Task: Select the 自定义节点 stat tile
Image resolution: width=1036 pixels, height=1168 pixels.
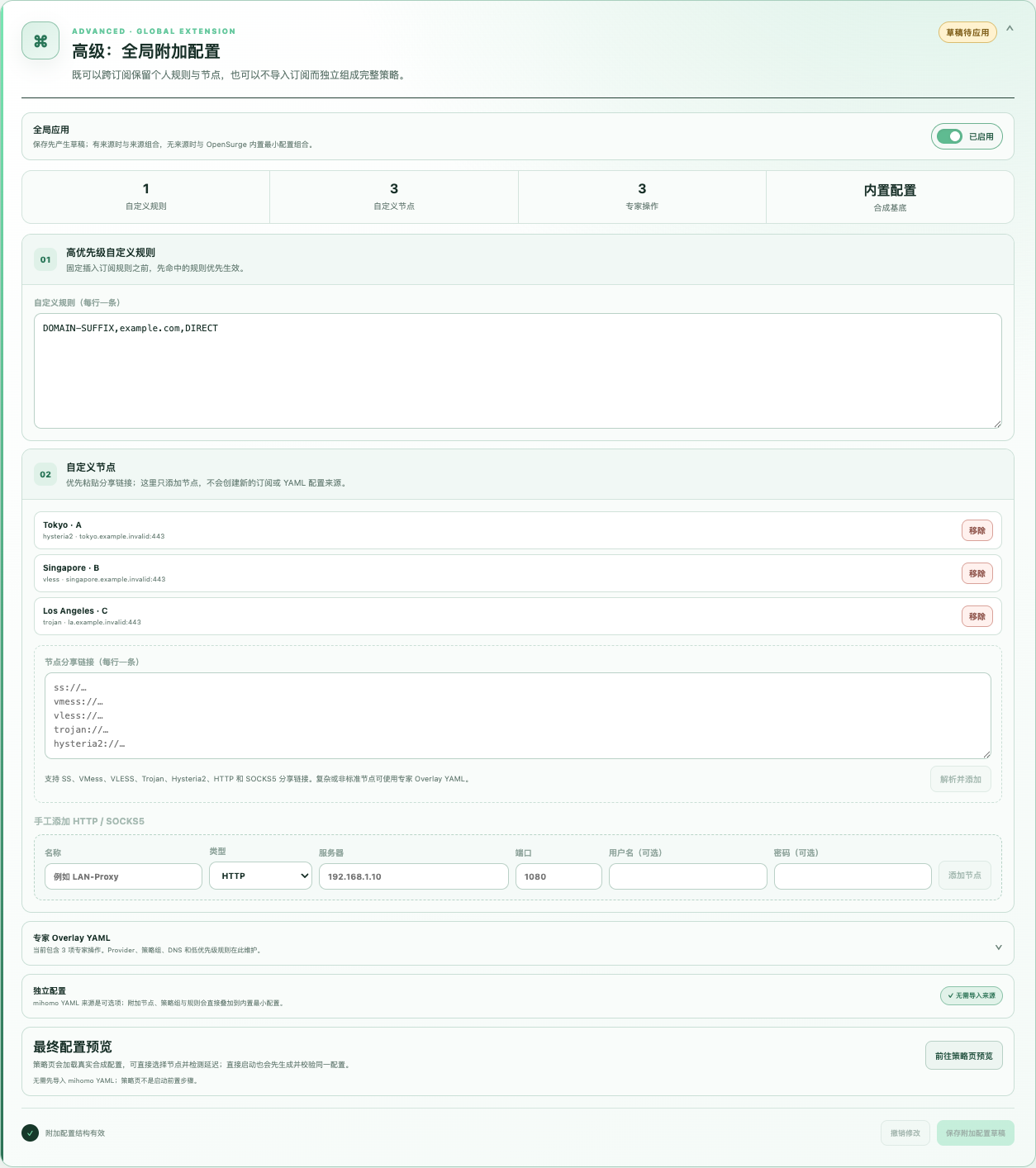Action: tap(394, 197)
